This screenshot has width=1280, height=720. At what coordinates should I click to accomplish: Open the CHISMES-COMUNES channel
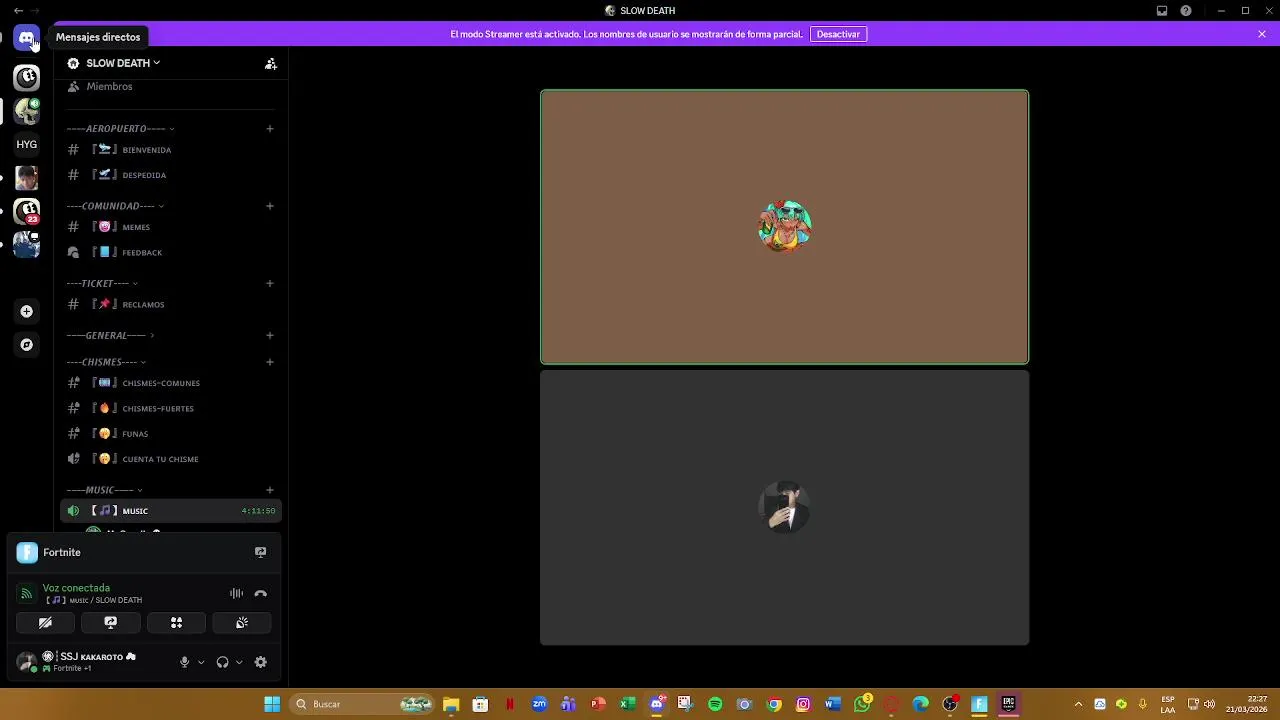[170, 383]
